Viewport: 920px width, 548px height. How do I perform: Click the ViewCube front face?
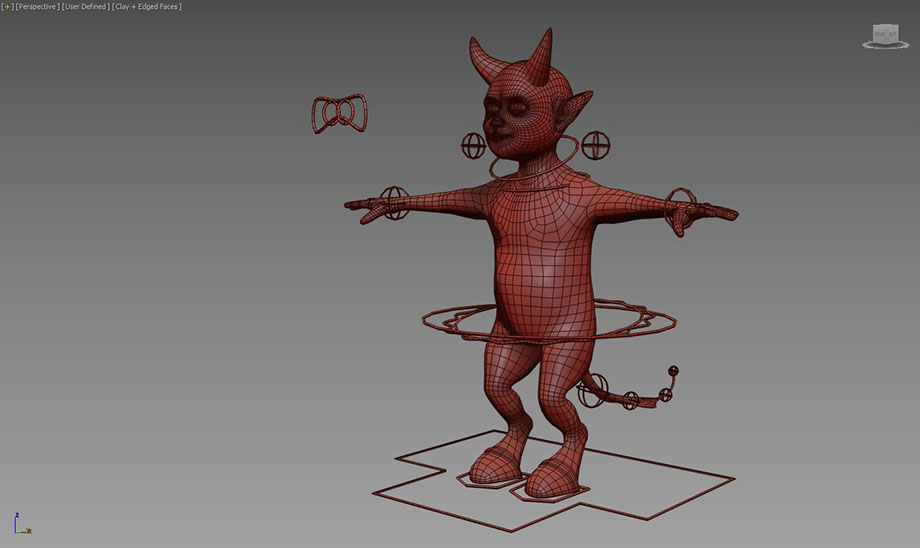coord(884,33)
